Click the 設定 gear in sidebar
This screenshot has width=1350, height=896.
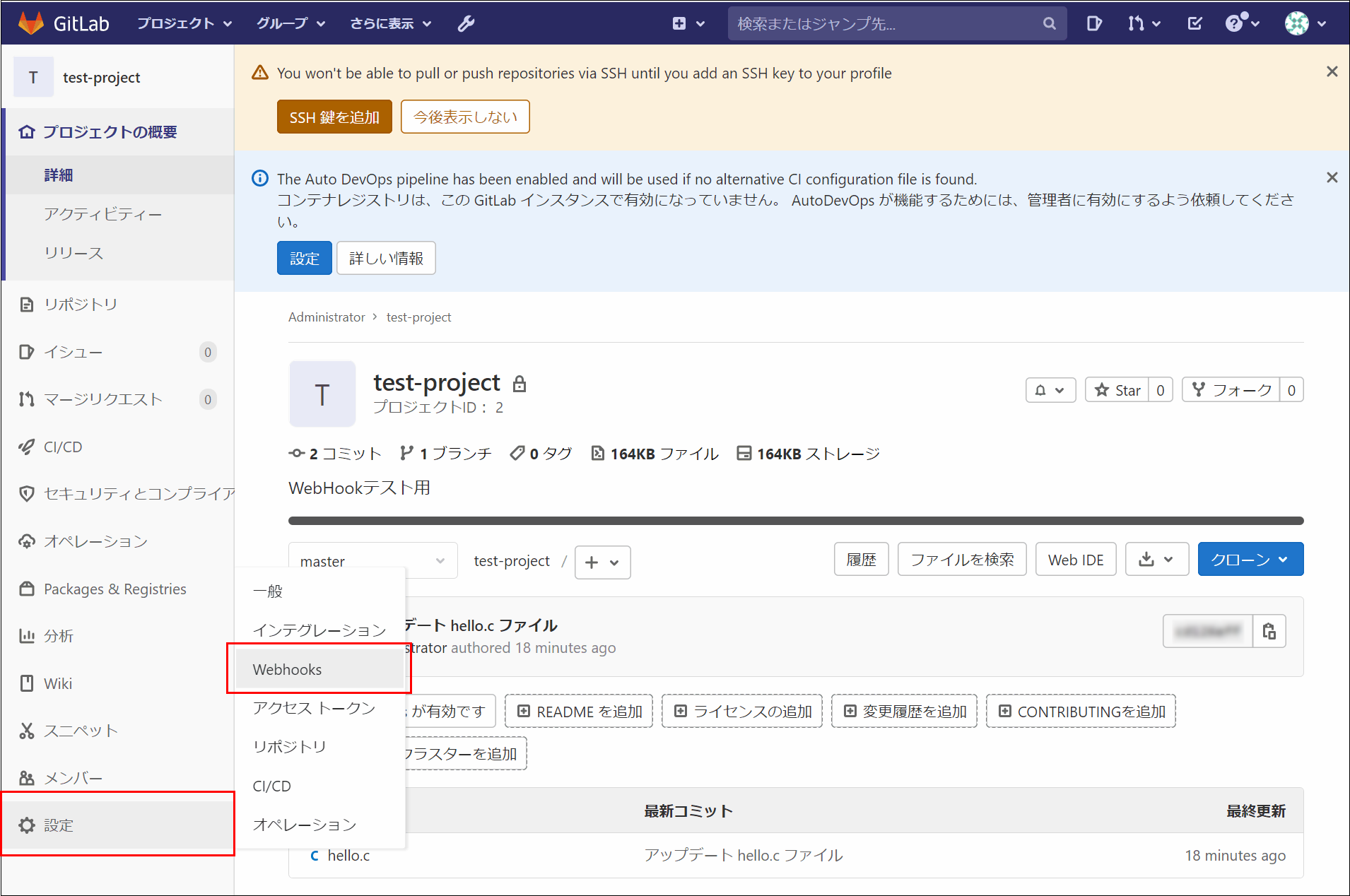(x=118, y=825)
